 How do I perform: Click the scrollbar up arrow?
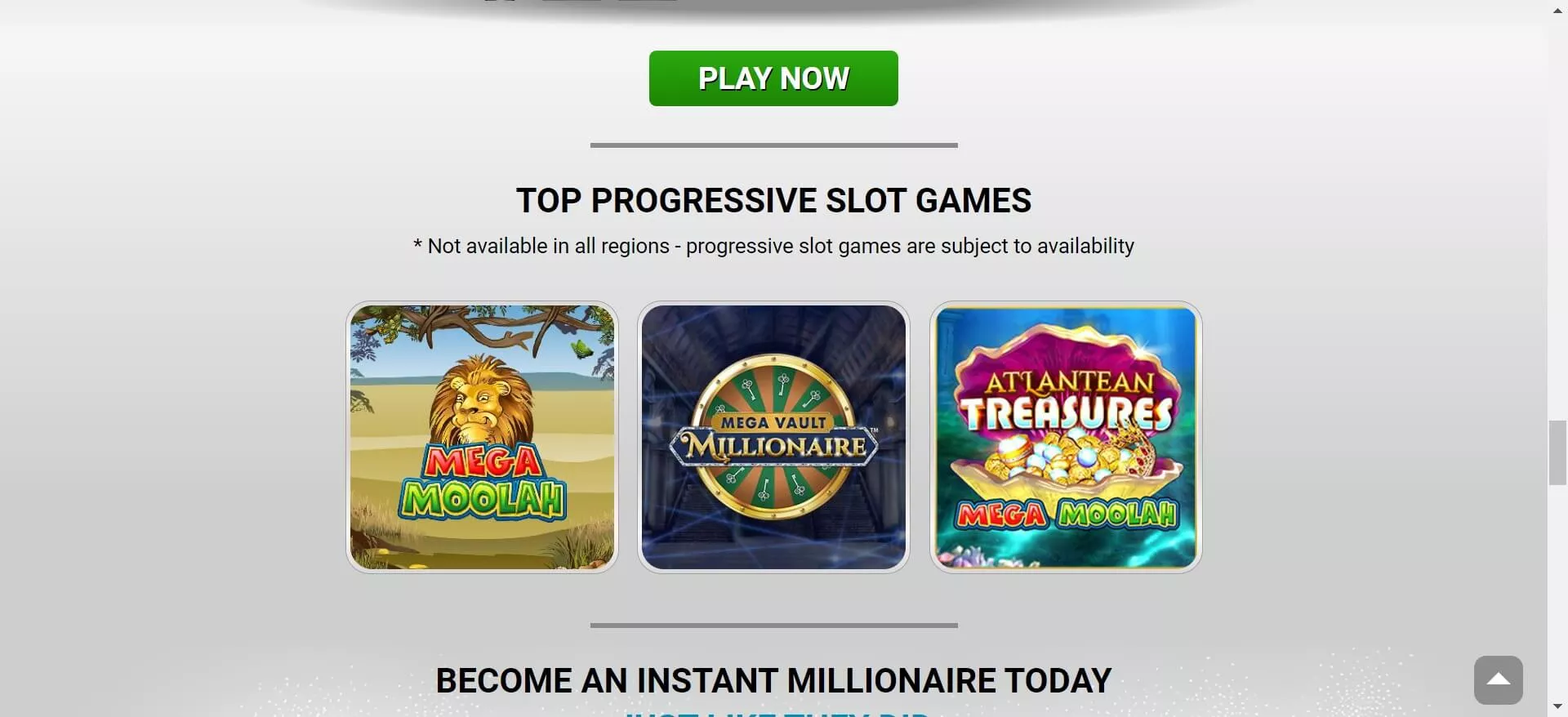click(1557, 11)
